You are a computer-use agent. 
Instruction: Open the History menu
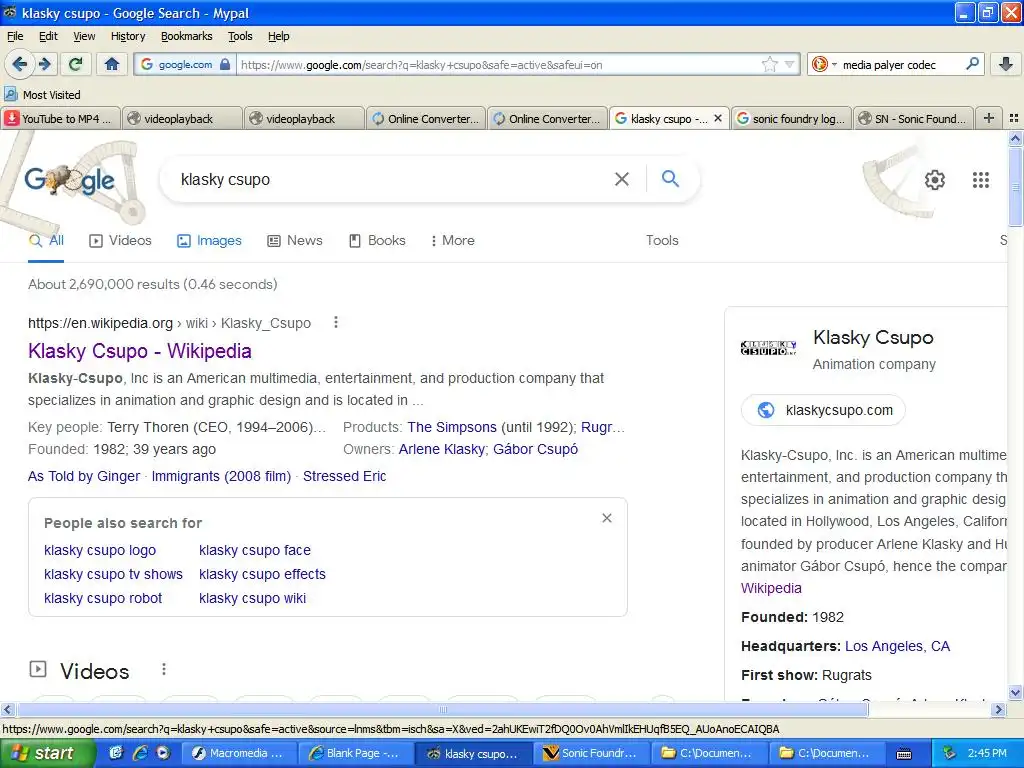tap(128, 36)
